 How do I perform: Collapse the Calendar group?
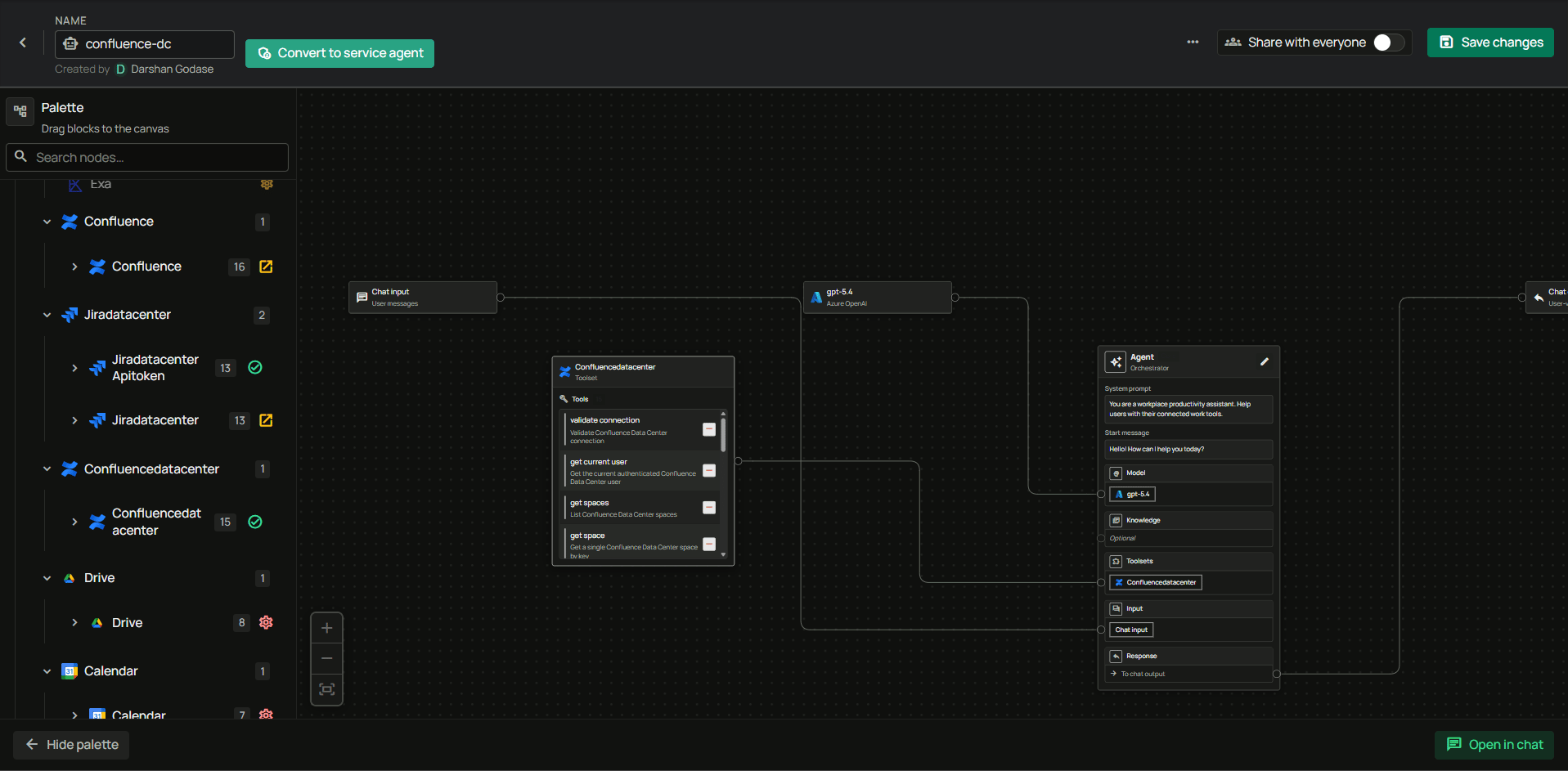pyautogui.click(x=47, y=671)
